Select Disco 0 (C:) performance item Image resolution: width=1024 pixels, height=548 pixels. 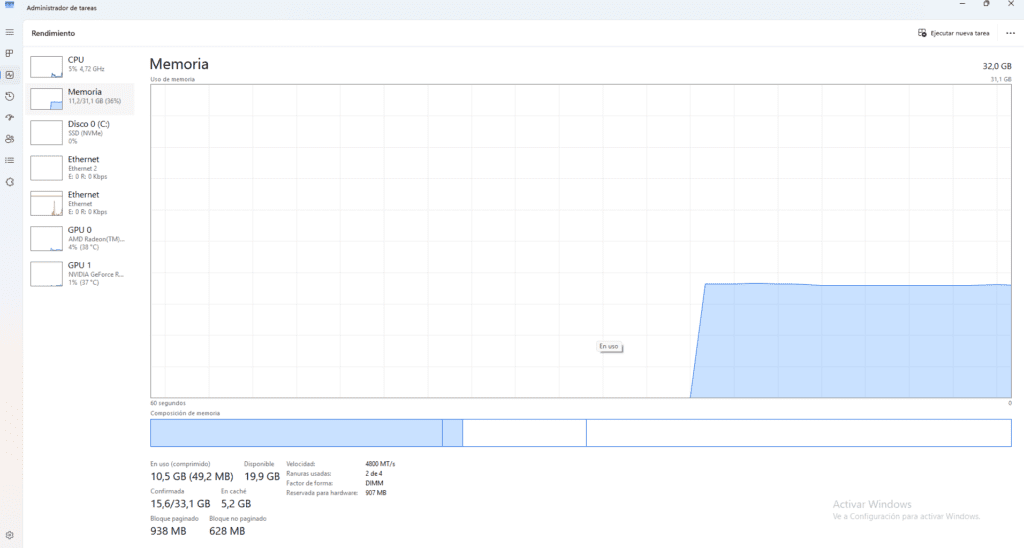click(80, 132)
